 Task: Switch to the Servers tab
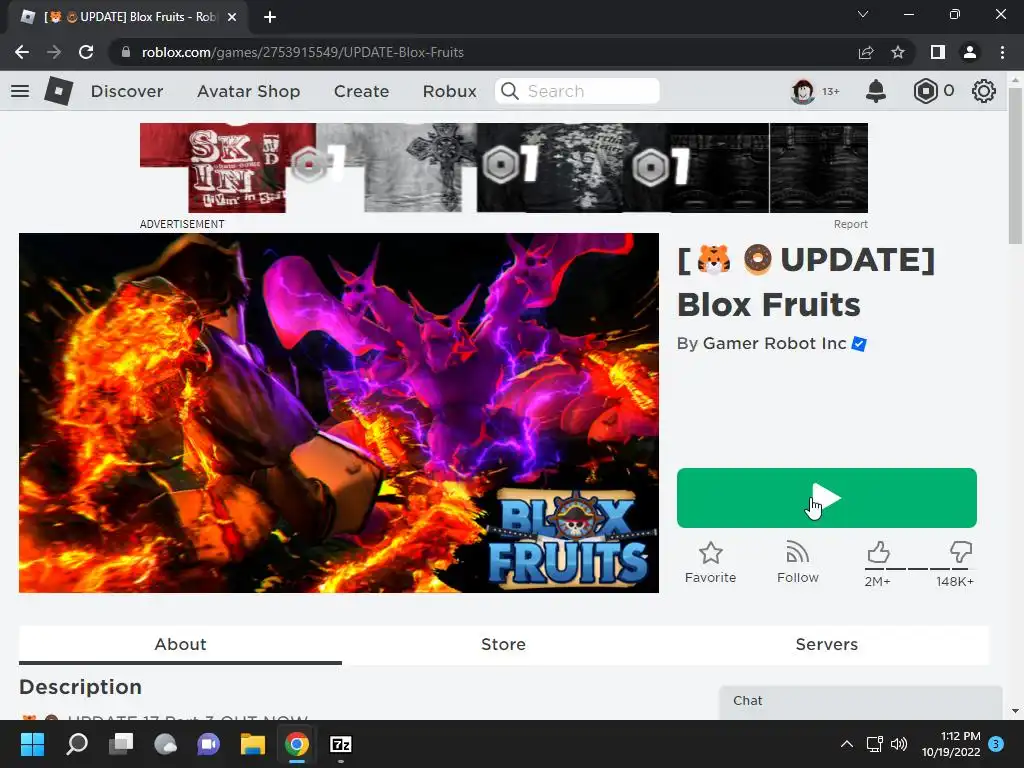827,645
